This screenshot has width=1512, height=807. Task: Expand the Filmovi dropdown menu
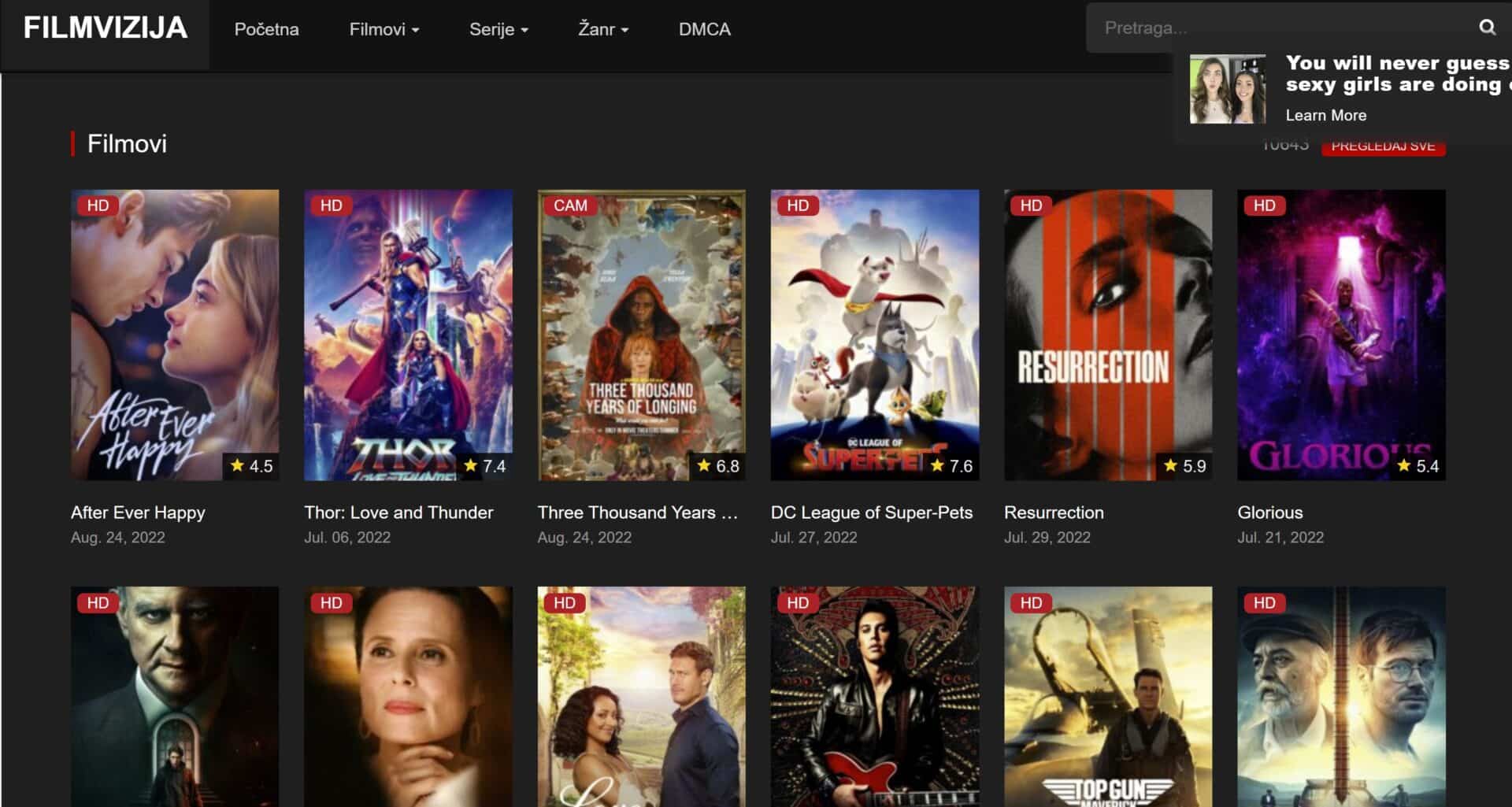(384, 29)
